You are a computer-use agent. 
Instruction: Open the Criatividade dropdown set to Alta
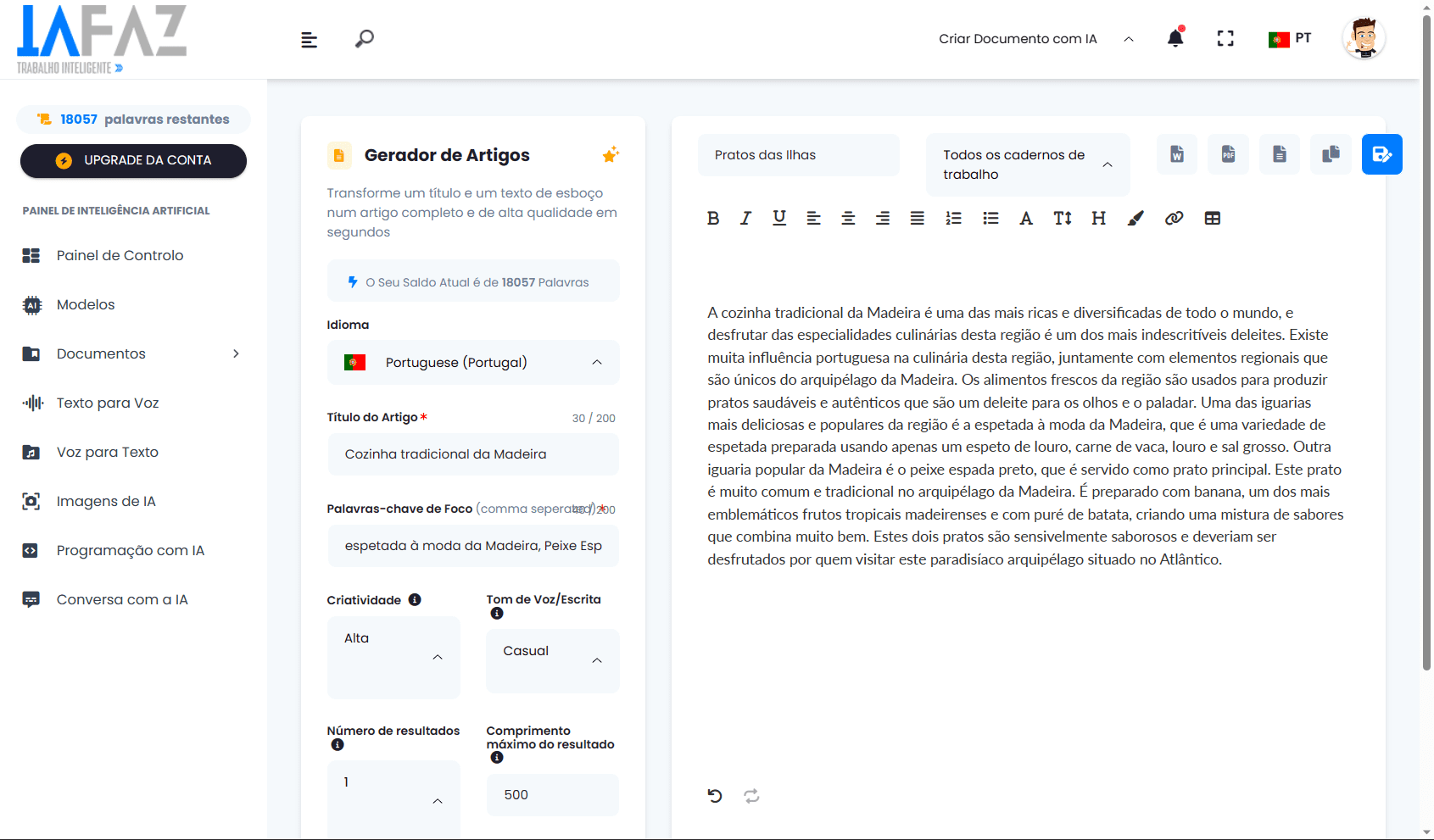tap(393, 657)
